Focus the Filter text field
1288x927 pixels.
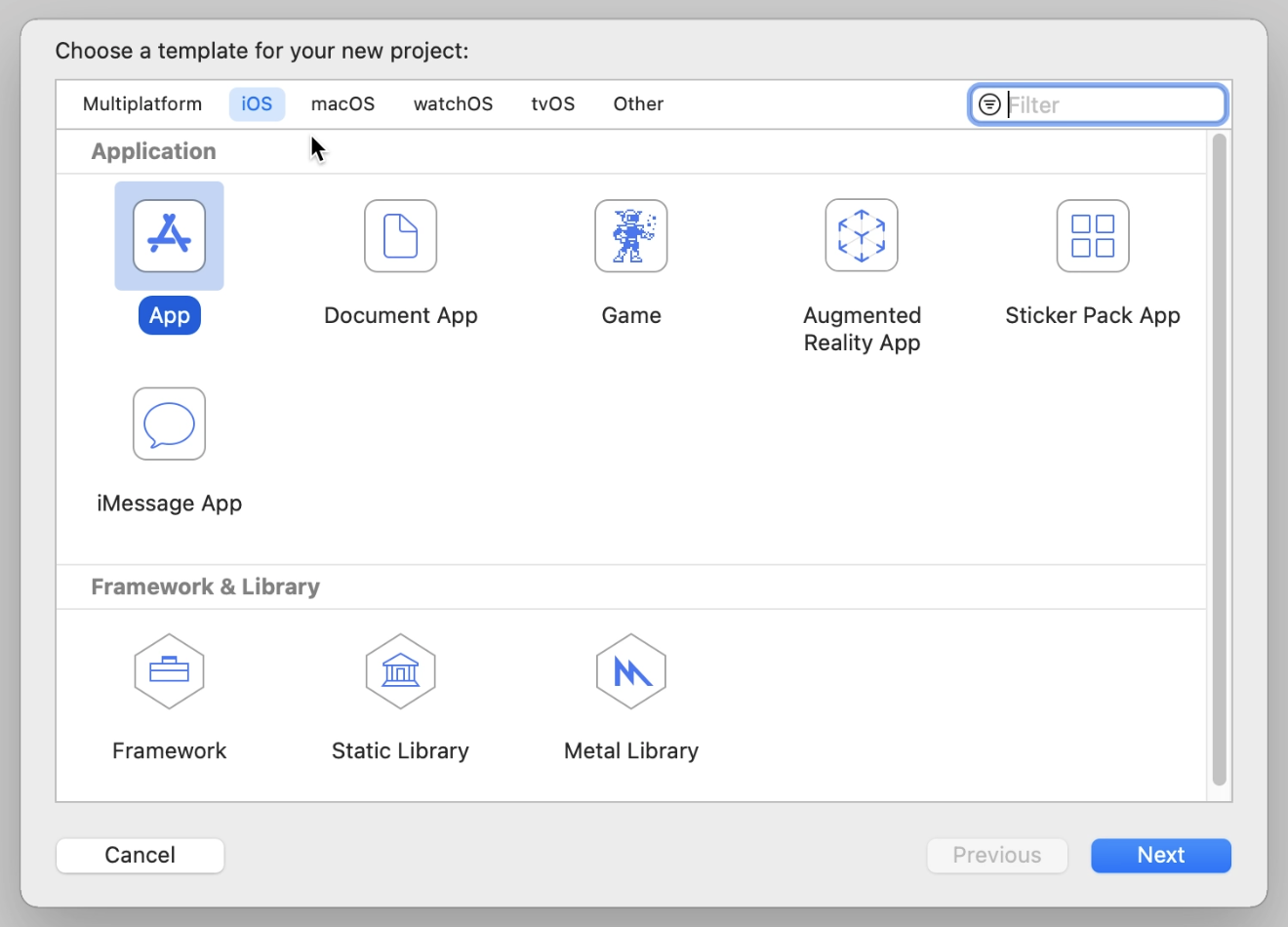coord(1112,104)
